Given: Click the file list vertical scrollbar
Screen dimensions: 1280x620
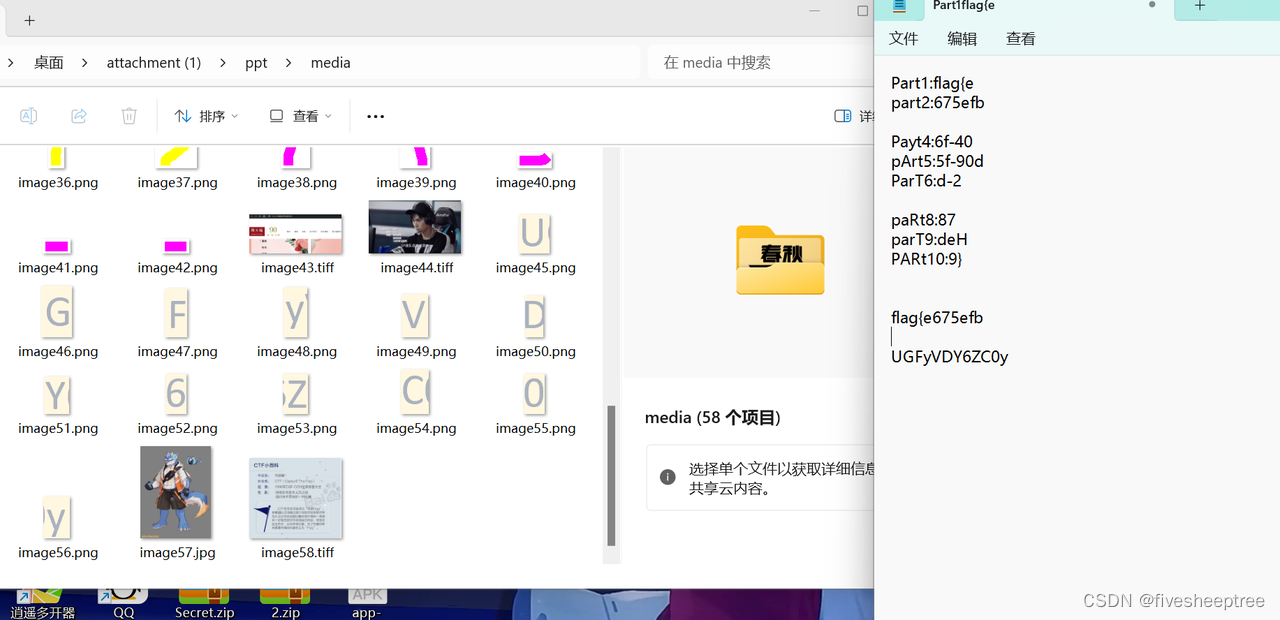Looking at the screenshot, I should [x=611, y=475].
